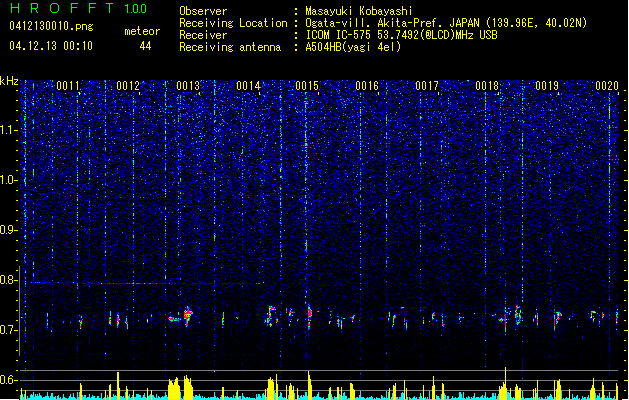Click the 0016 time marker
Screen dimensions: 629x400
(x=367, y=86)
